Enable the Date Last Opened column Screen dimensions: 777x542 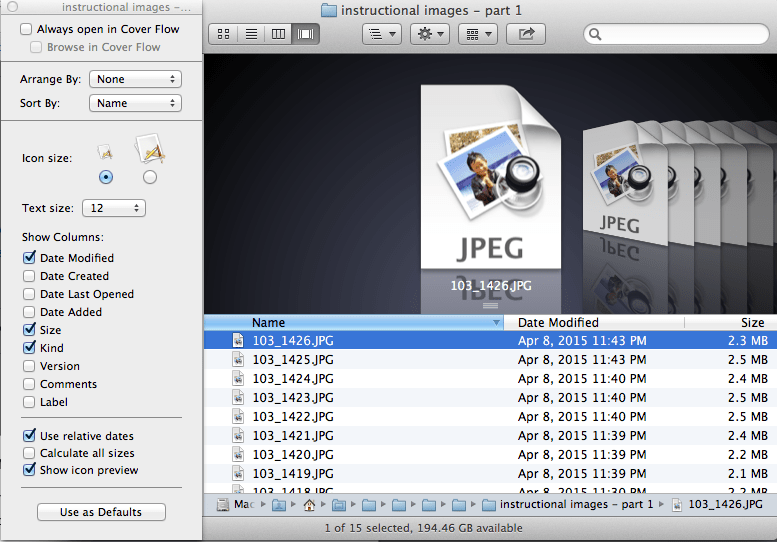[29, 294]
